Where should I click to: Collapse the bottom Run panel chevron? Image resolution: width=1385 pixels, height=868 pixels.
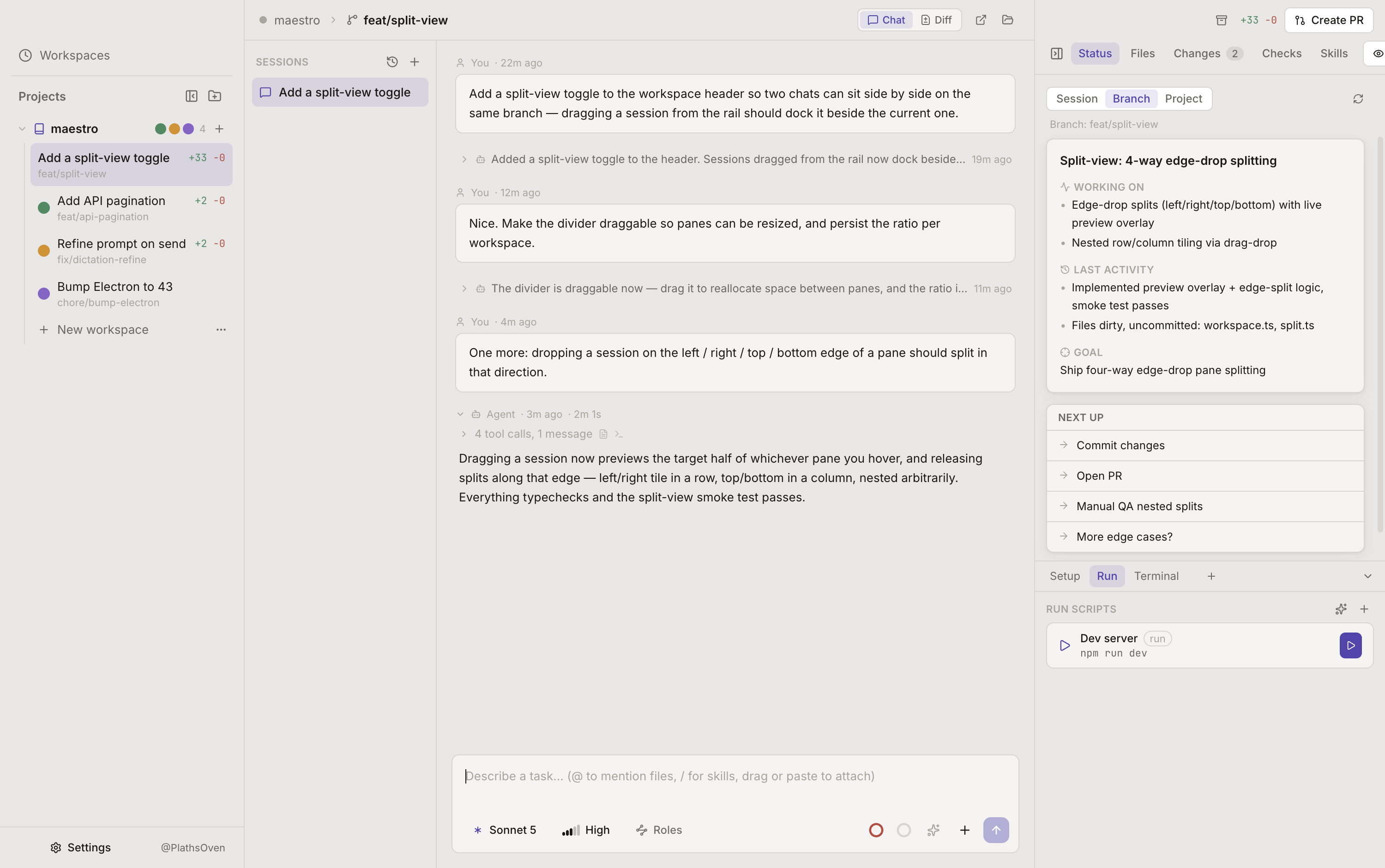1368,576
